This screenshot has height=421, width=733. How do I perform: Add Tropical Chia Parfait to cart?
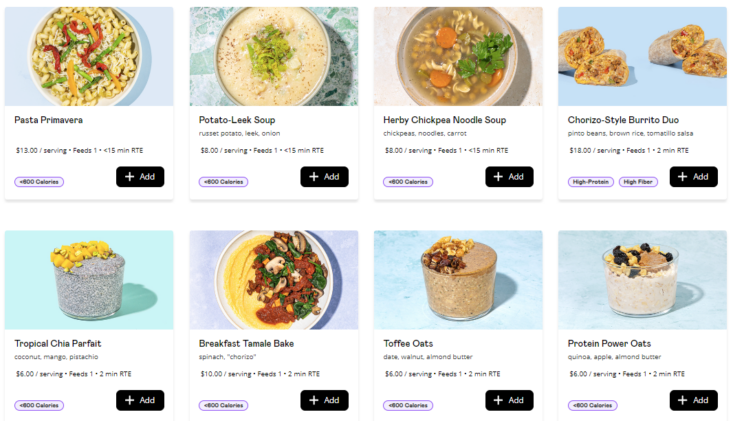click(140, 400)
